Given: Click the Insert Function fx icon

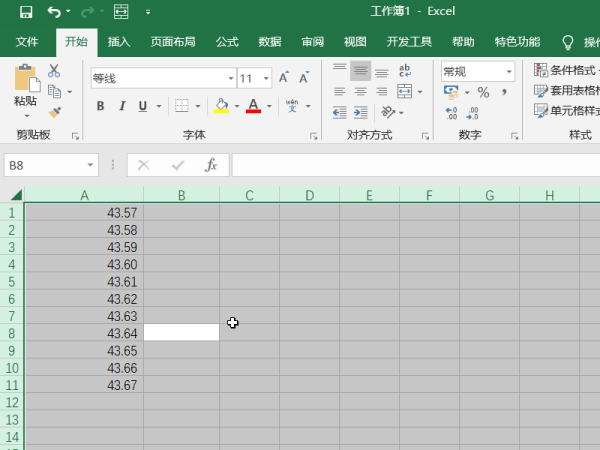Looking at the screenshot, I should [x=211, y=165].
